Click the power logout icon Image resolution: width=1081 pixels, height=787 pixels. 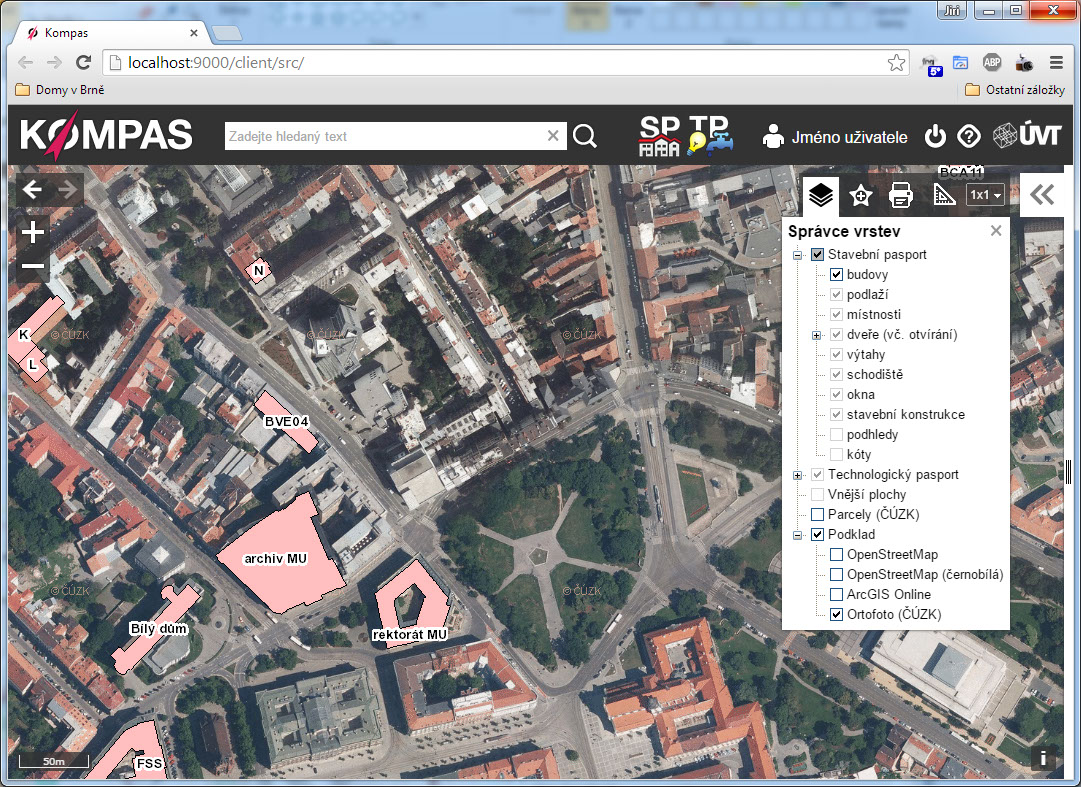point(935,136)
